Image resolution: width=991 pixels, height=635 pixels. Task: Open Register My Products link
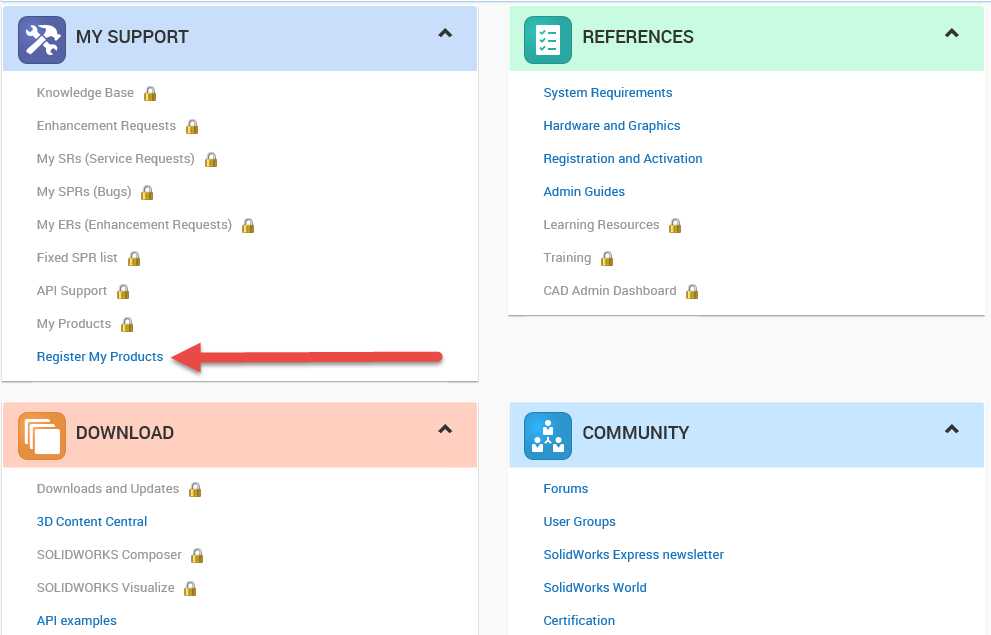(100, 356)
